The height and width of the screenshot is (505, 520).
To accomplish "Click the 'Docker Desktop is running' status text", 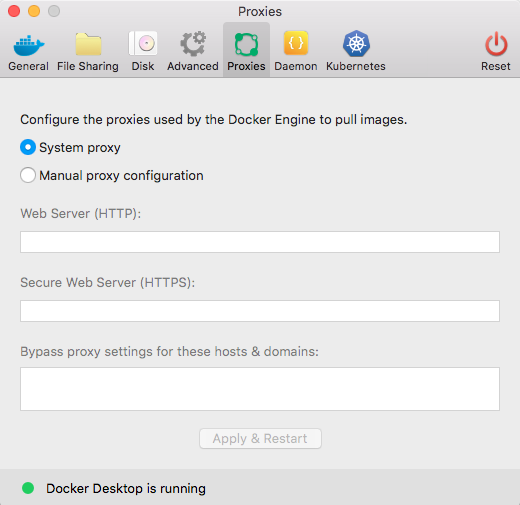I will click(x=126, y=488).
